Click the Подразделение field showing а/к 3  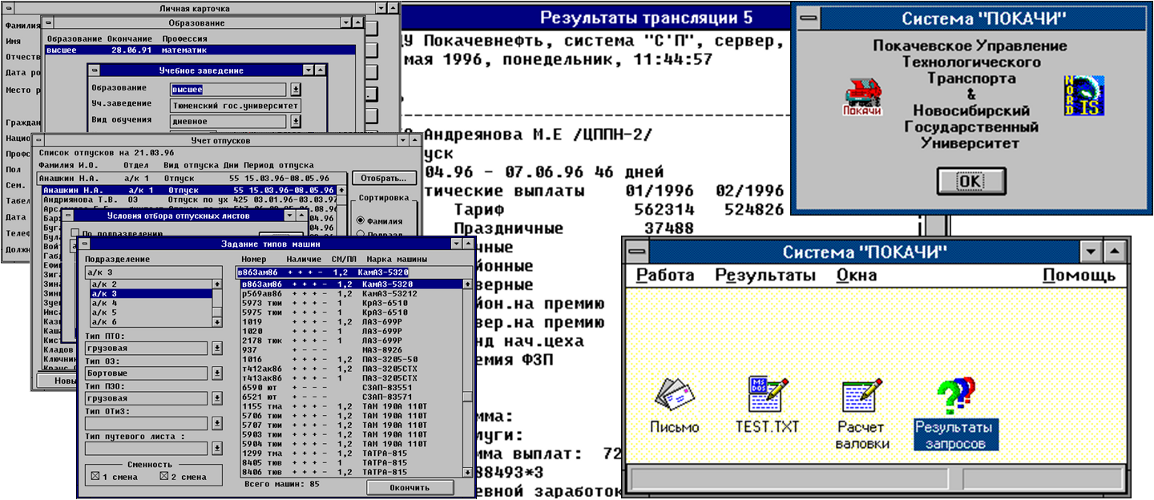click(x=153, y=272)
